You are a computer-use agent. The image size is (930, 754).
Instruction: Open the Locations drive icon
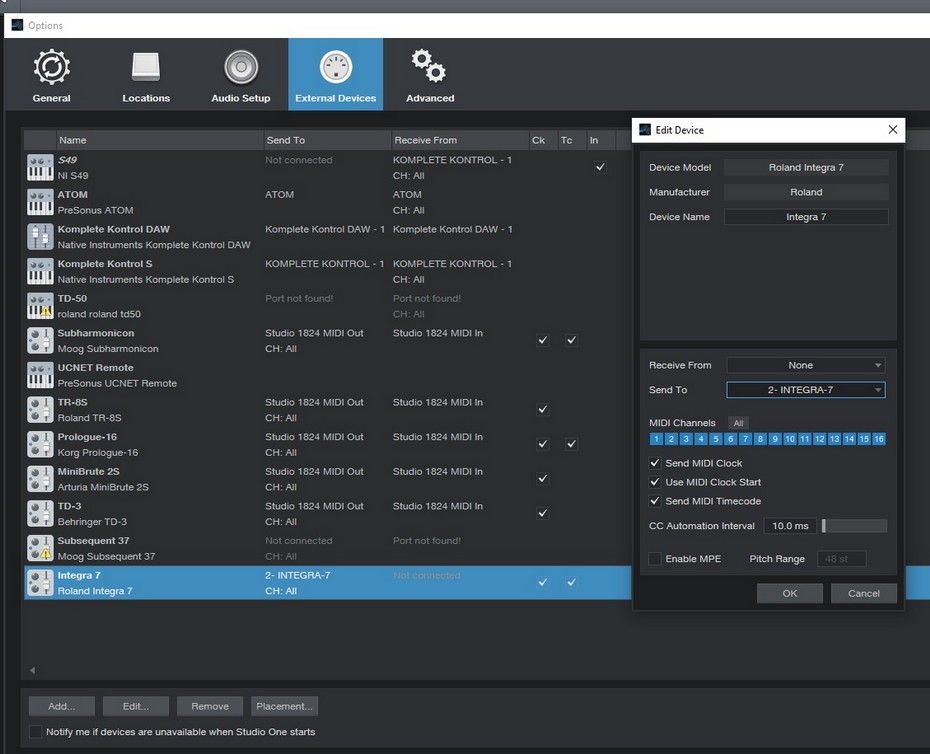coord(146,68)
